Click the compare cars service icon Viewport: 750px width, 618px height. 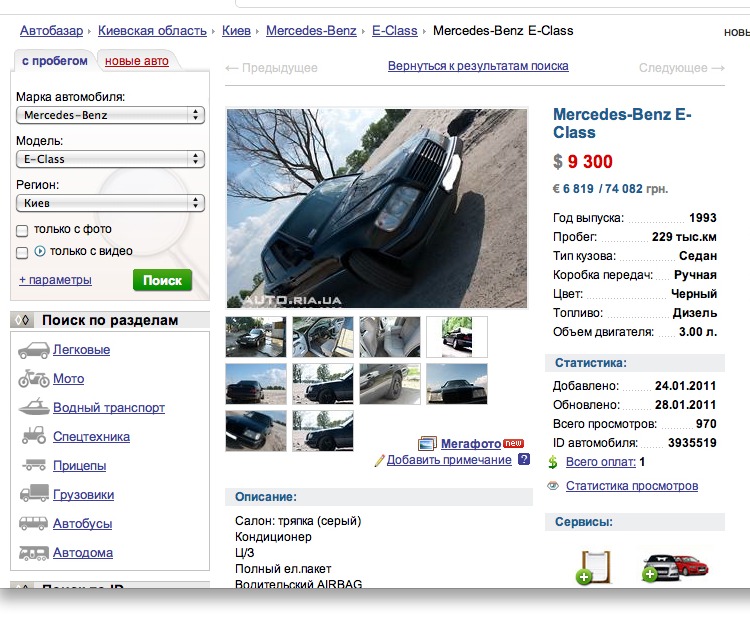pyautogui.click(x=674, y=567)
